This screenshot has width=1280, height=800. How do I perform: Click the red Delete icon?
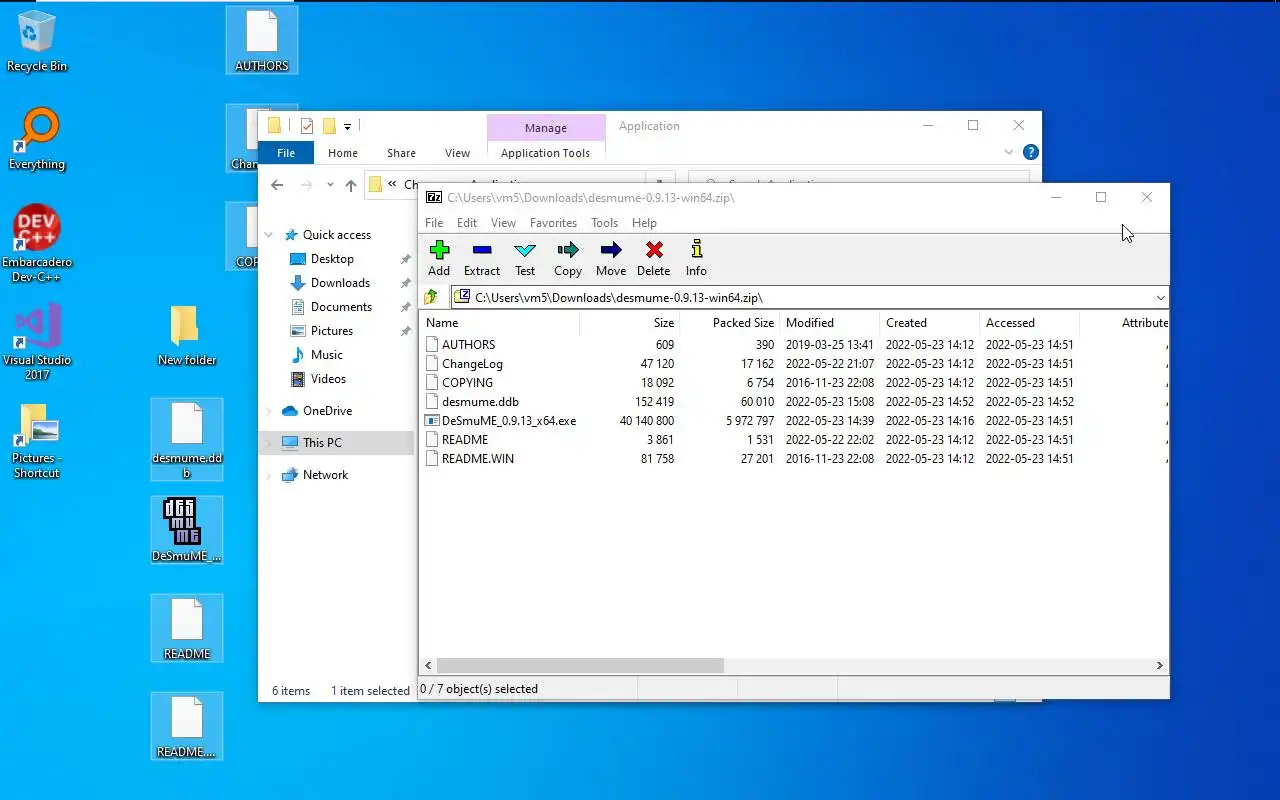tap(654, 258)
